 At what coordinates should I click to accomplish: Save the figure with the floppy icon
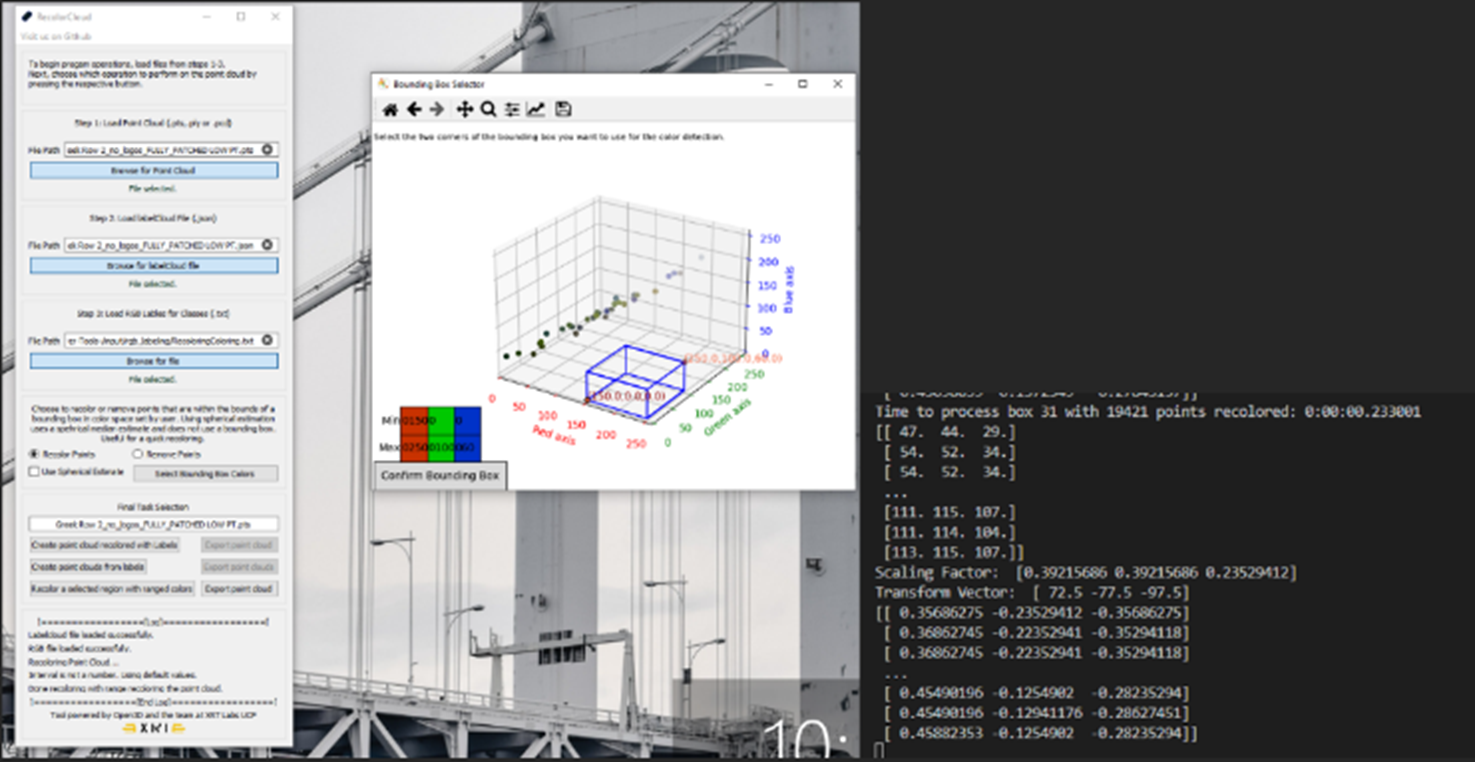pos(563,110)
